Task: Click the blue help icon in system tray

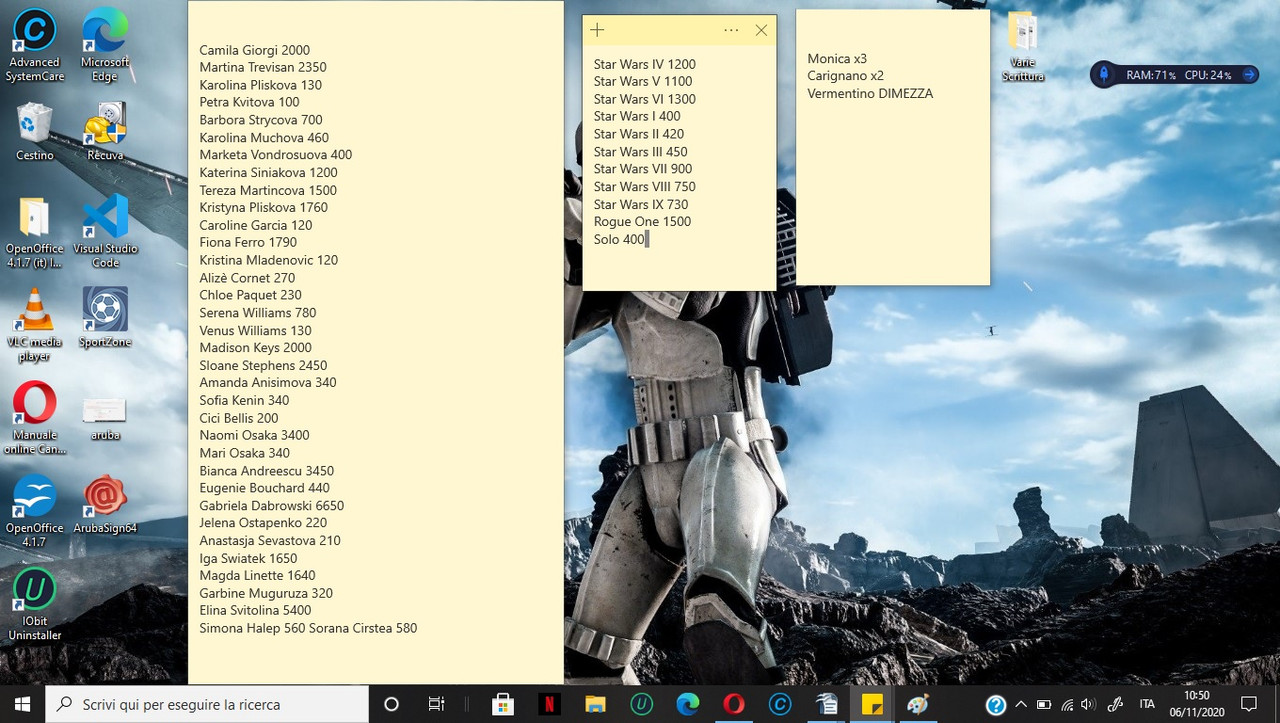Action: click(995, 705)
